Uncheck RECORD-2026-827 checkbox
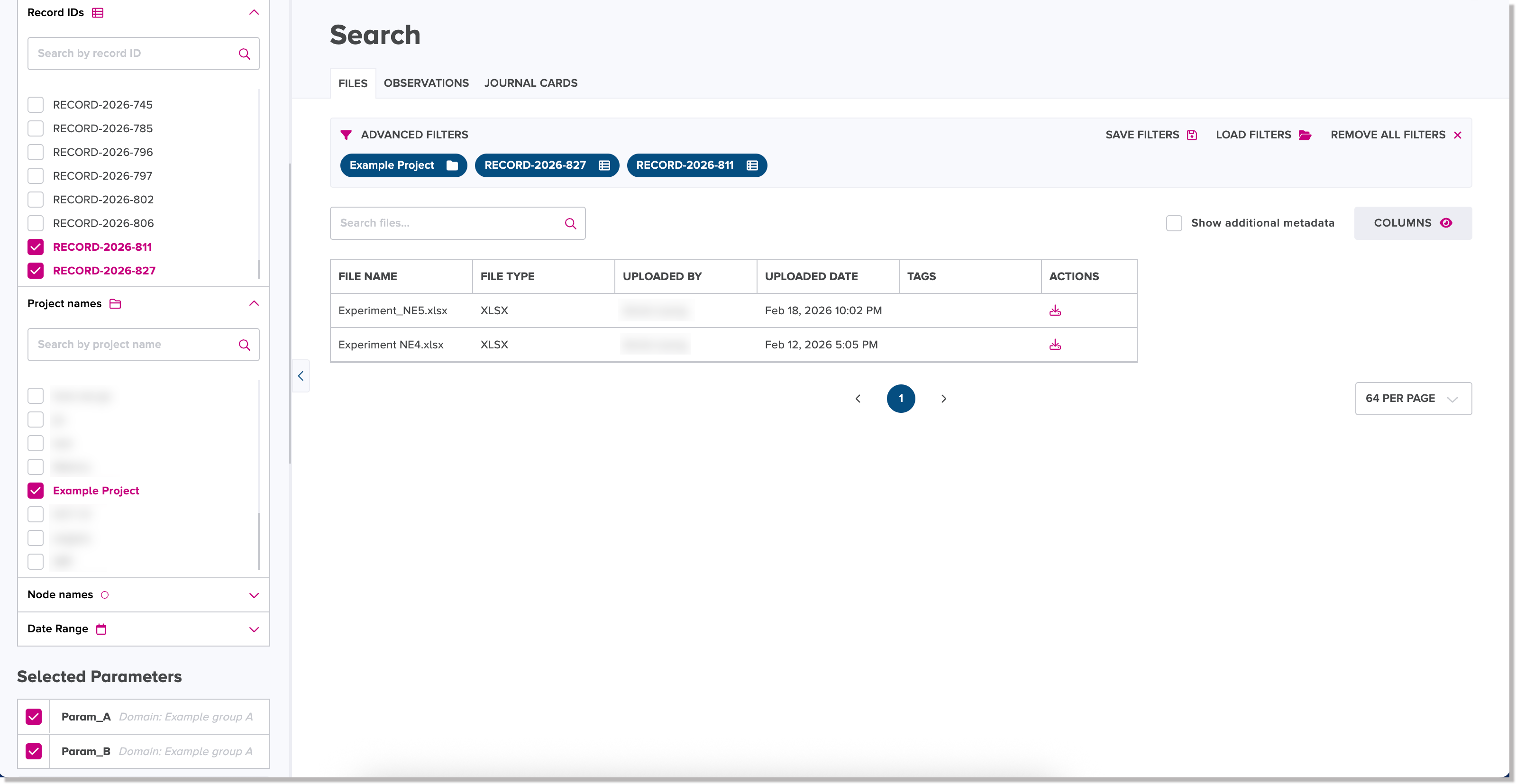This screenshot has width=1516, height=784. 35,271
